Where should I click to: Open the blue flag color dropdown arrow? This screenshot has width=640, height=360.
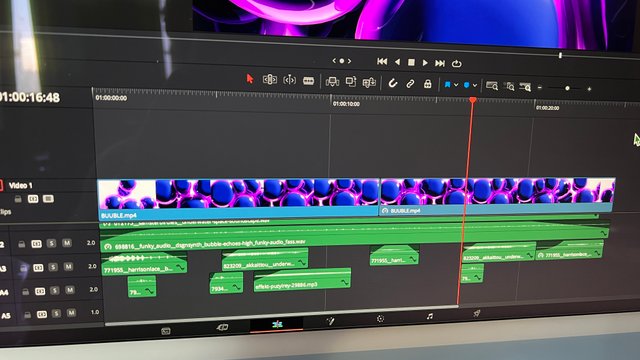point(456,85)
